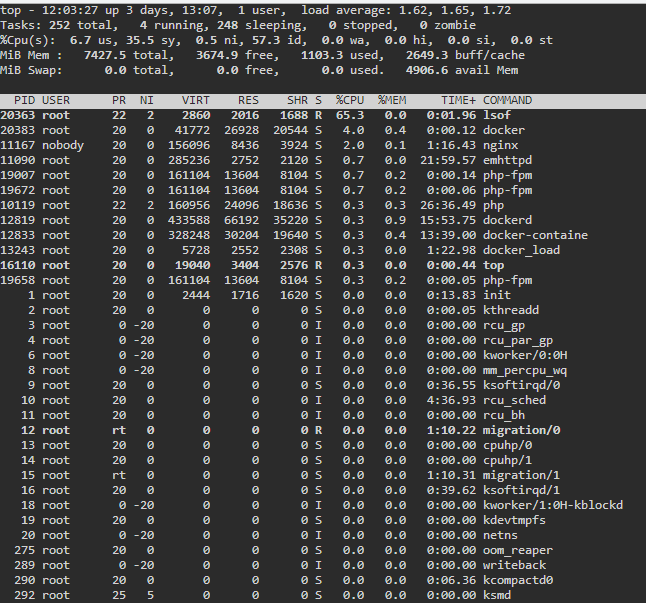Select the mm_percpu_wq process
Screen dimensions: 646x603
tap(525, 370)
